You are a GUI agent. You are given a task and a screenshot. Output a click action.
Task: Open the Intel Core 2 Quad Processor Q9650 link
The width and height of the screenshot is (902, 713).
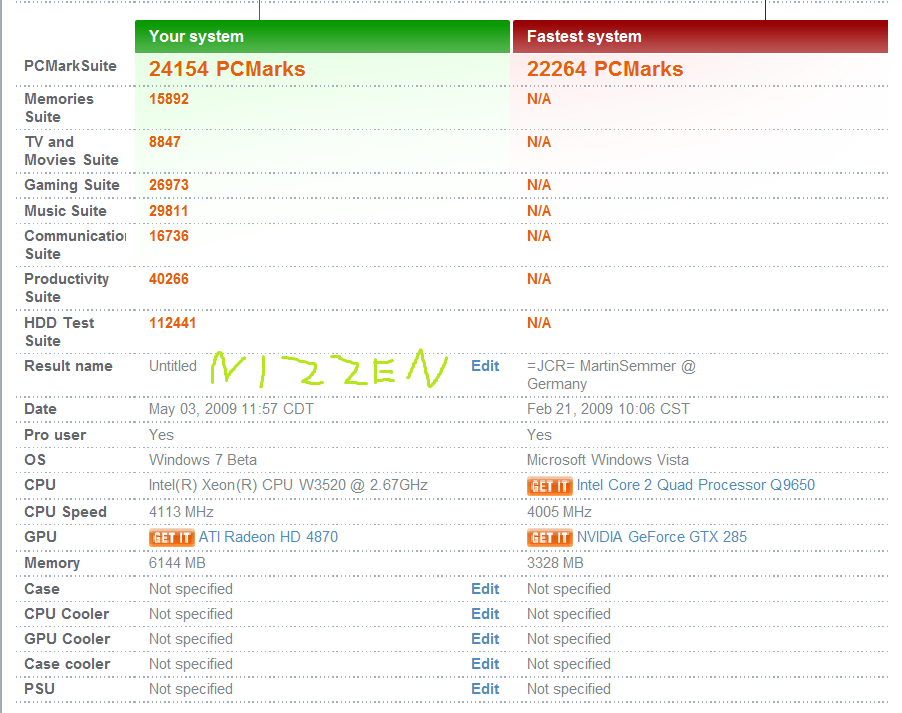point(695,485)
